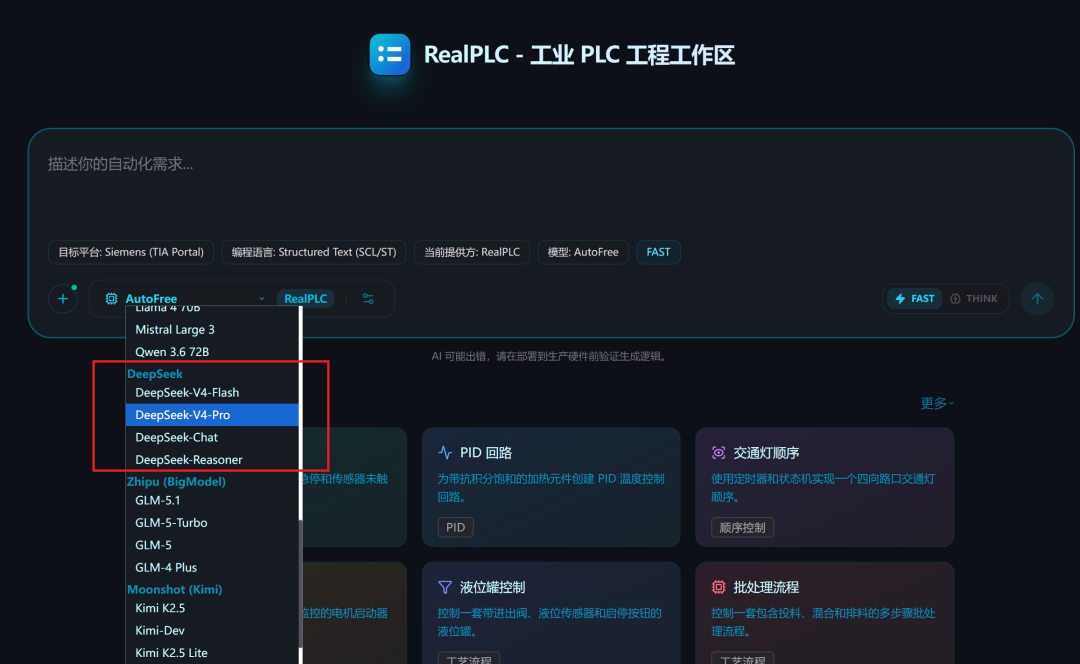
Task: Click the AI 可能出错 disclaimer text
Action: click(x=549, y=356)
